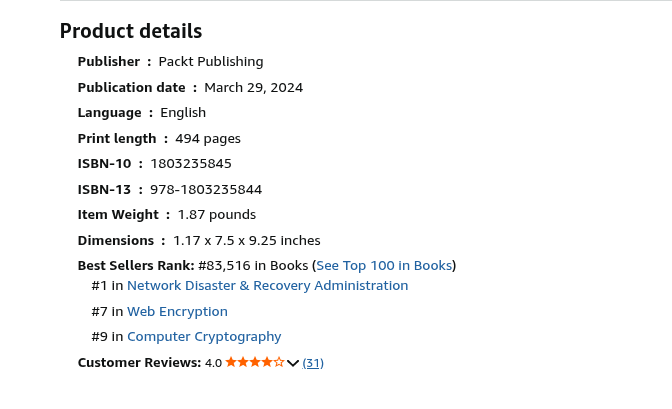Click the 494 pages print length
The height and width of the screenshot is (409, 672).
208,138
